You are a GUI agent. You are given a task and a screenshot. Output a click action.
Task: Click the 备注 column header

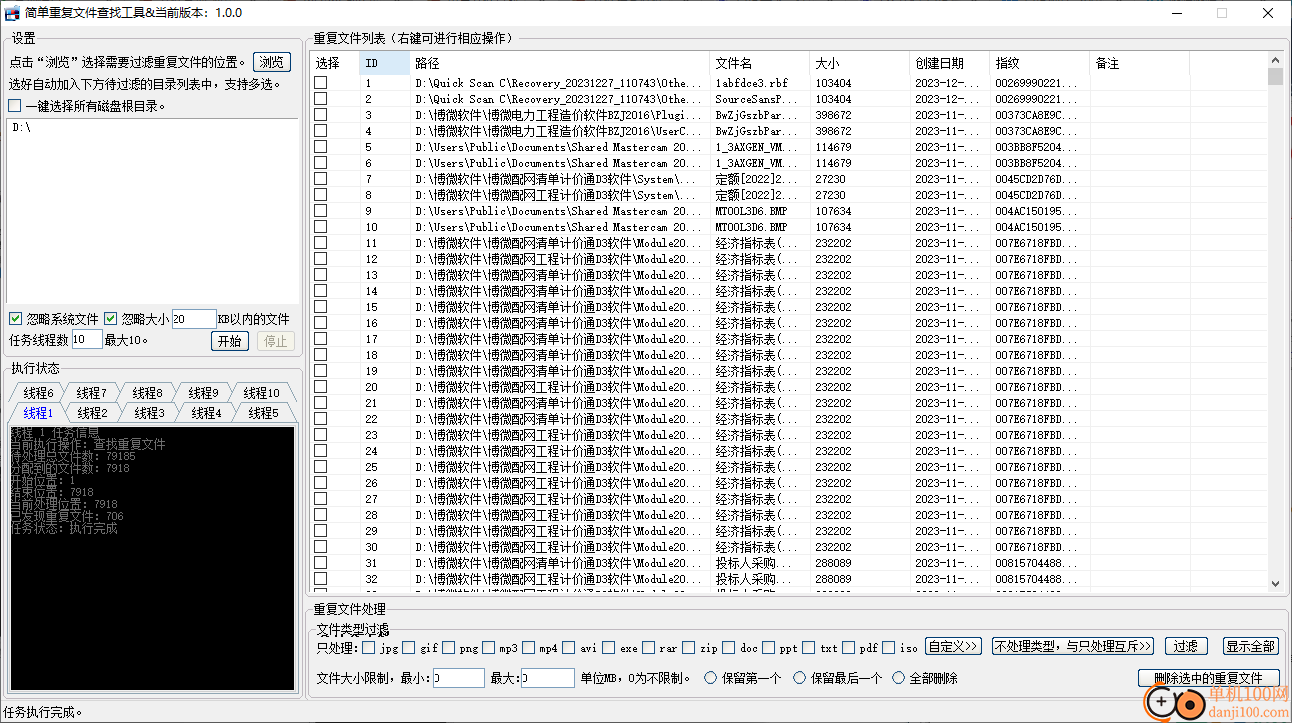[x=1139, y=63]
